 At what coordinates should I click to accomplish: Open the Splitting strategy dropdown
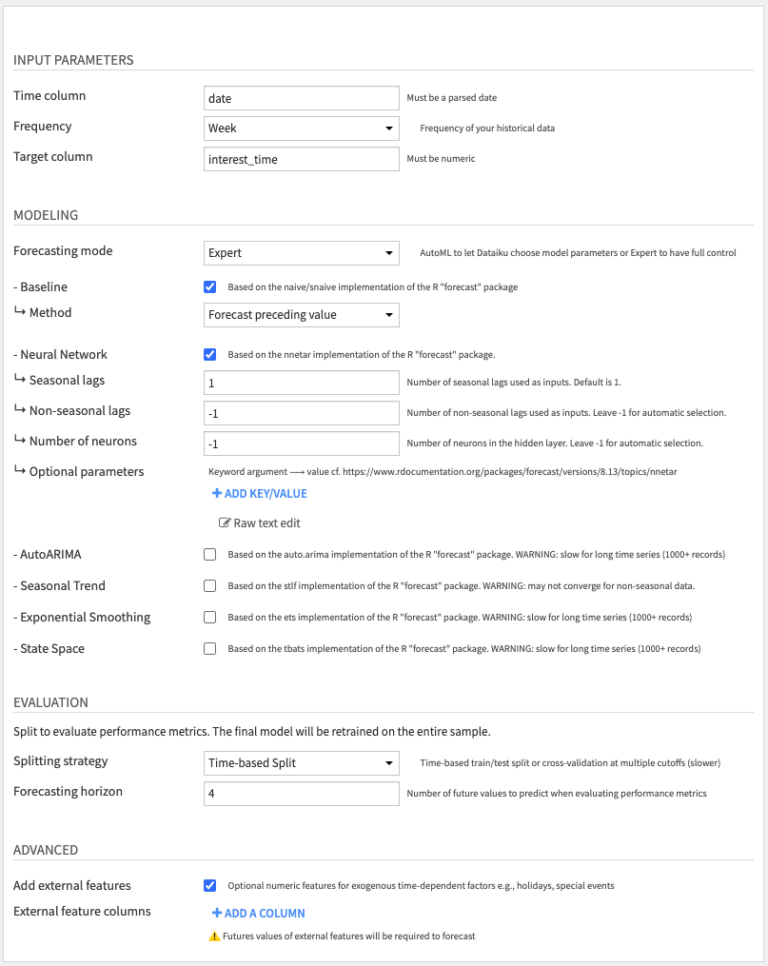tap(300, 763)
